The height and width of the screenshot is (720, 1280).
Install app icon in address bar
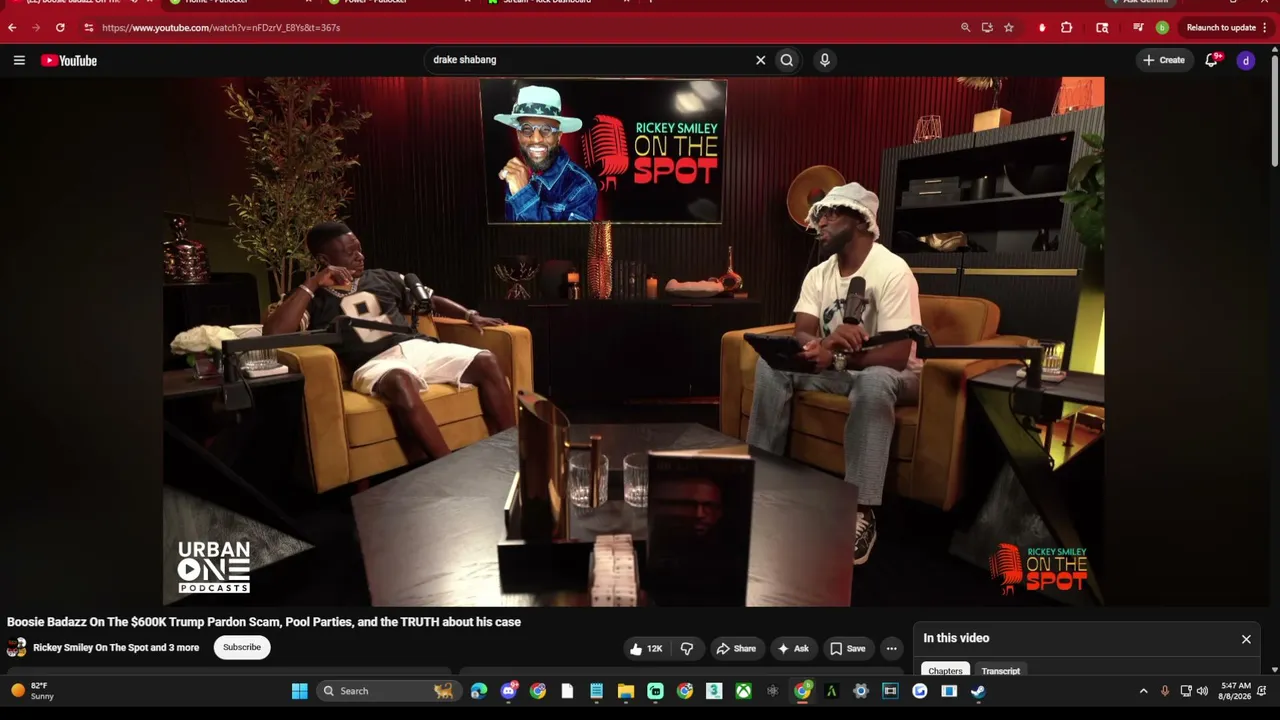point(987,28)
